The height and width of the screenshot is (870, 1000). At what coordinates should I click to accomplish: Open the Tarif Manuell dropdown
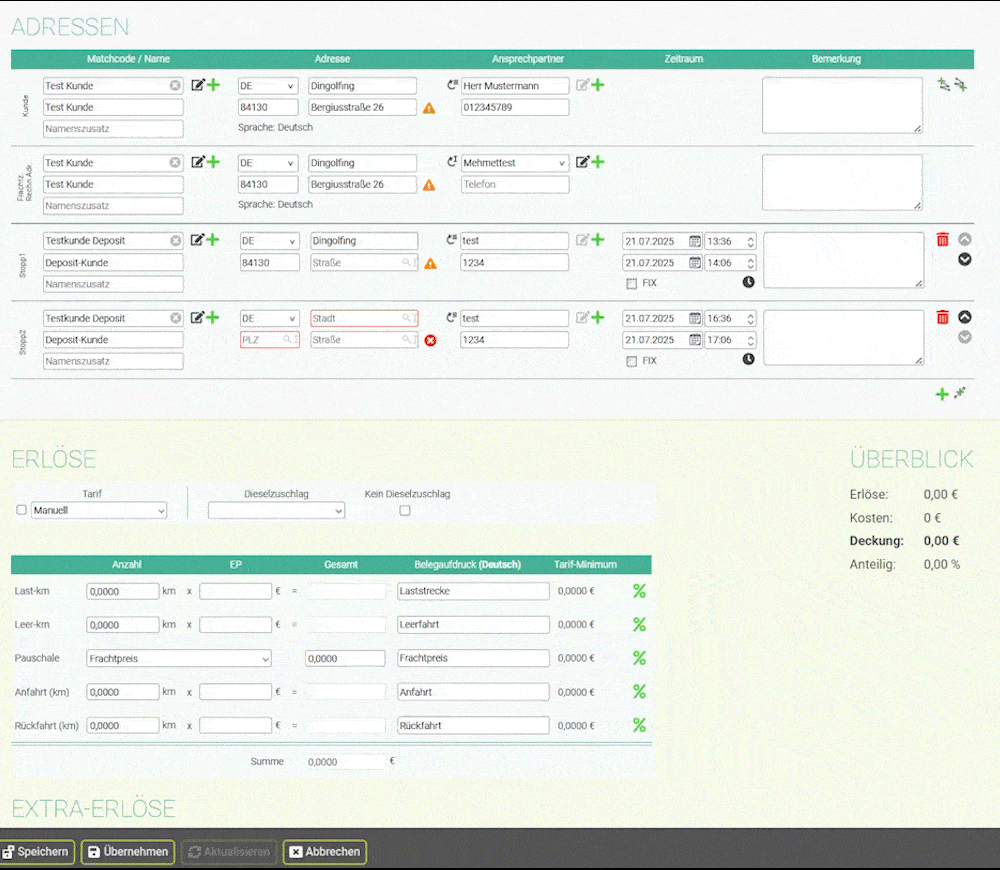(x=99, y=510)
